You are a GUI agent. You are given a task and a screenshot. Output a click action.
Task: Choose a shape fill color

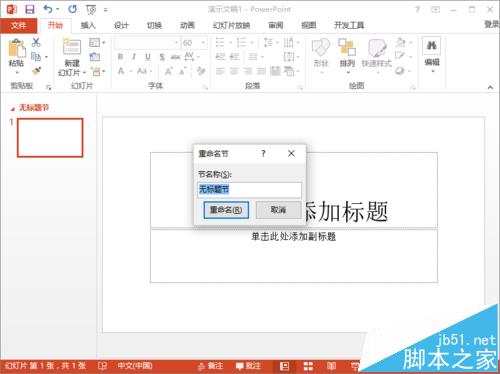[401, 42]
